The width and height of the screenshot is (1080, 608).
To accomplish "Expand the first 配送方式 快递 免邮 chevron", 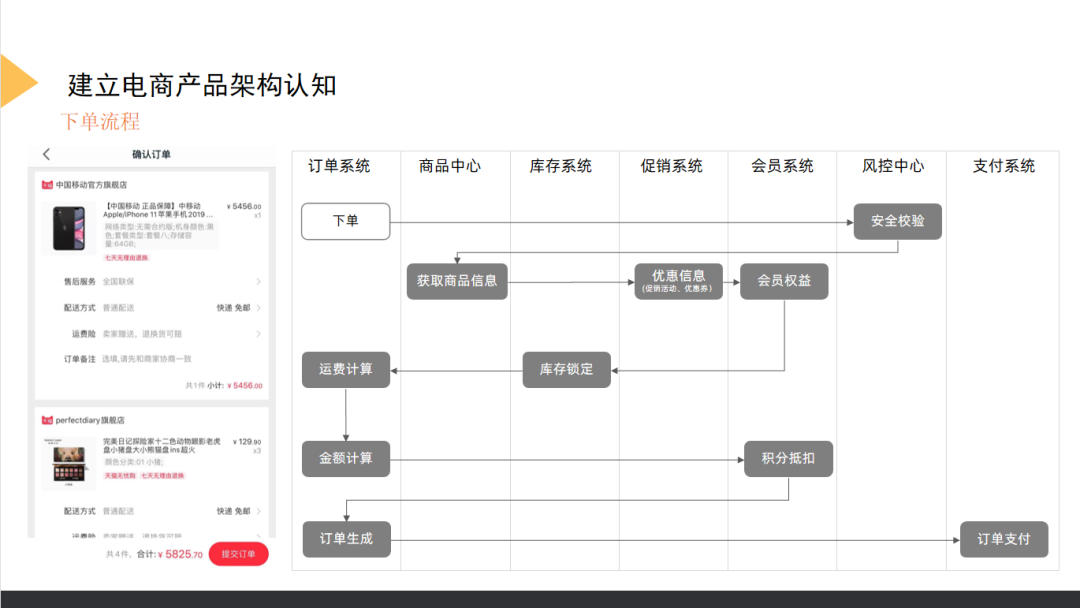I will 259,308.
